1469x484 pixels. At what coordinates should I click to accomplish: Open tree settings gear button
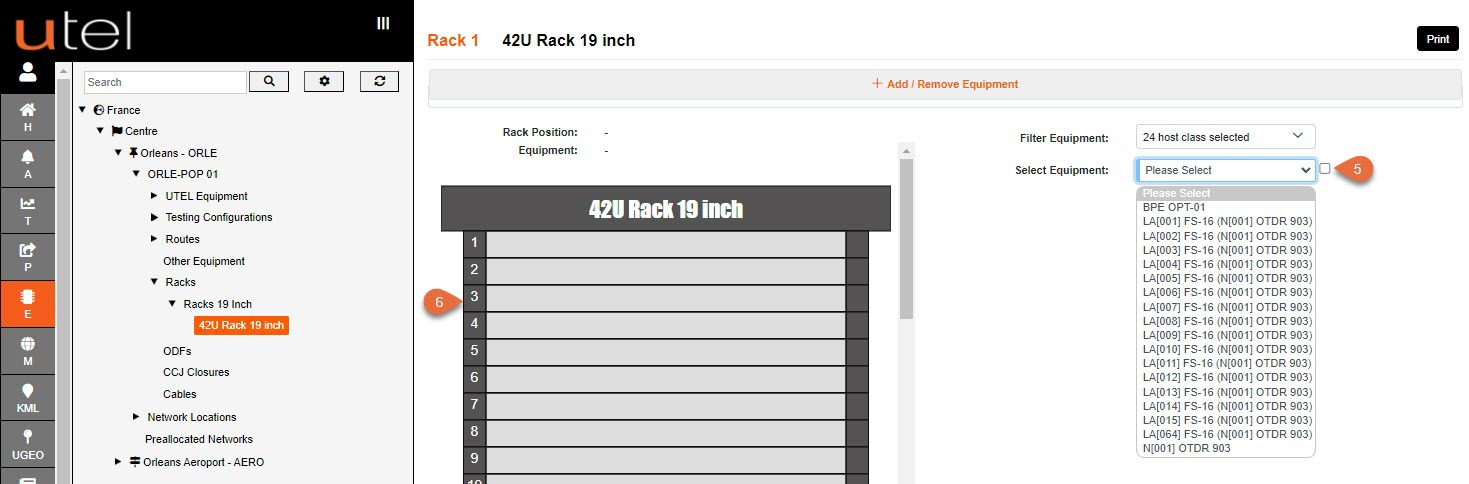click(x=324, y=81)
